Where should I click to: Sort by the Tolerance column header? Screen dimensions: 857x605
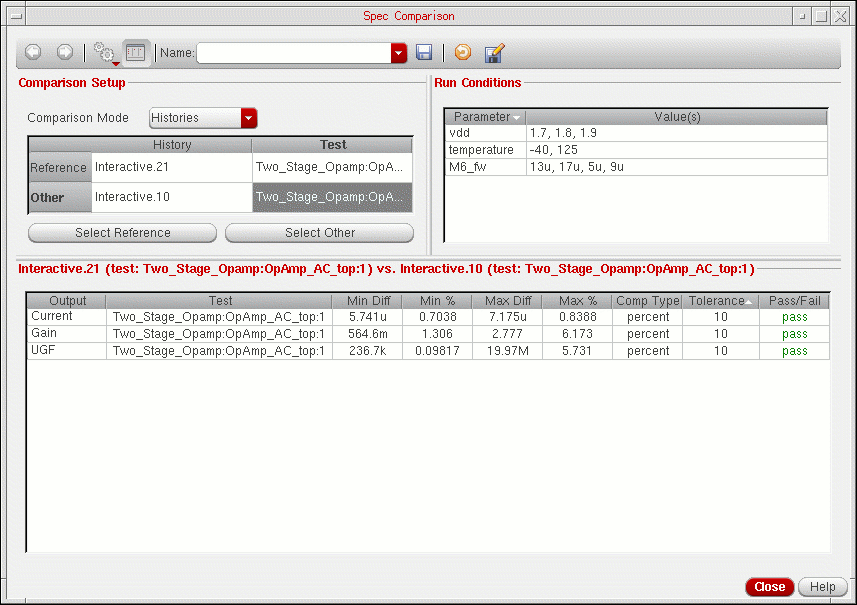point(720,300)
